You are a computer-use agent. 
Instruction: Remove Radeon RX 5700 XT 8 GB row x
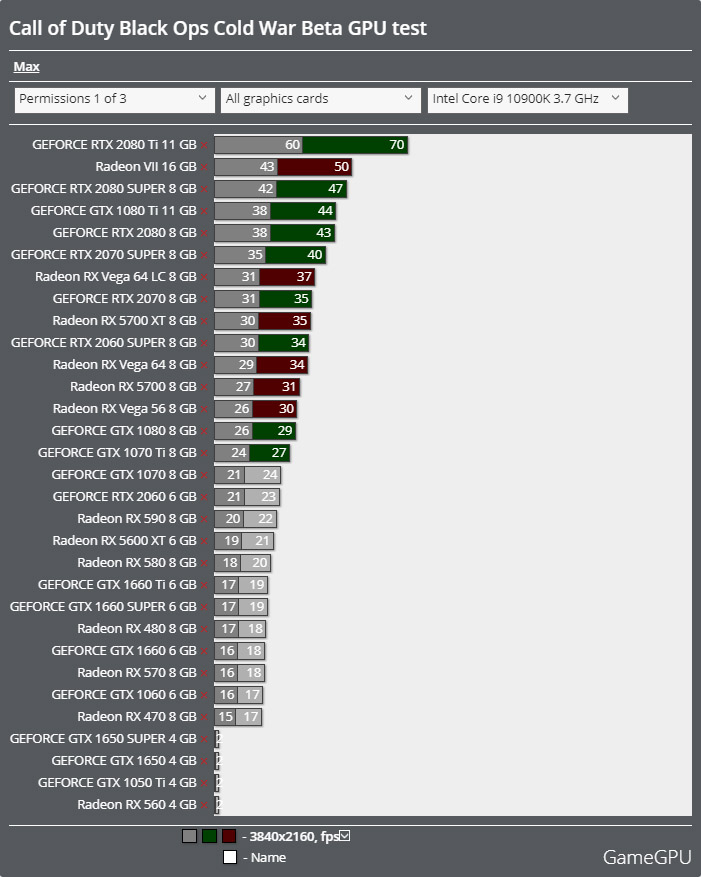pyautogui.click(x=204, y=321)
